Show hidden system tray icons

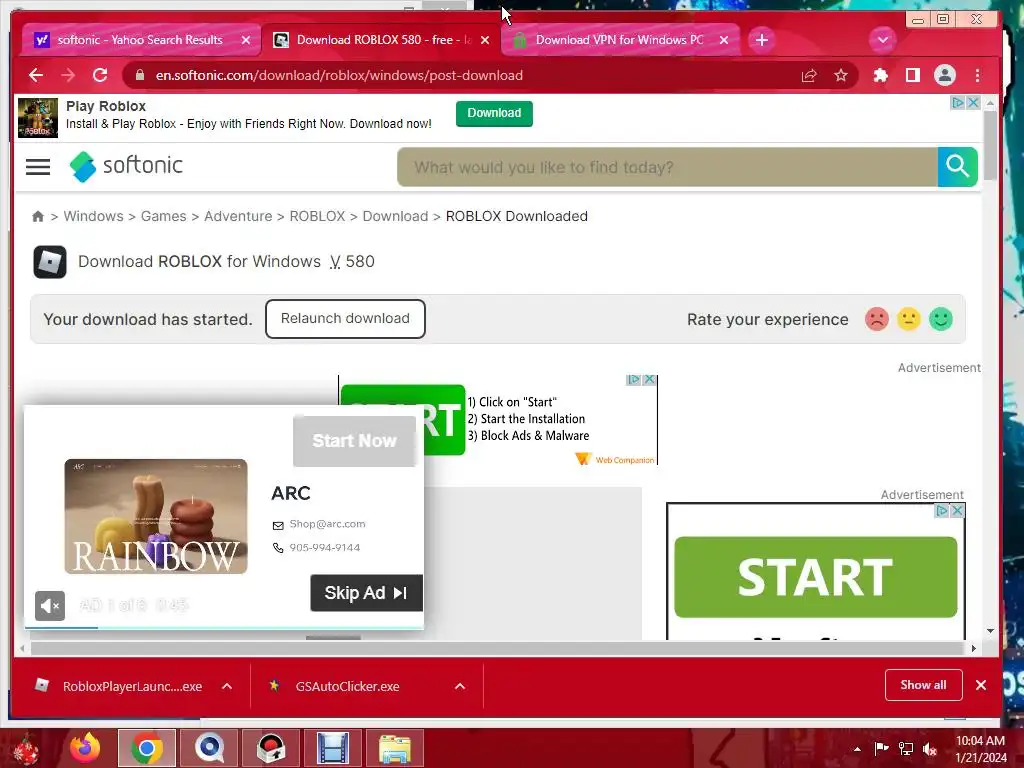(857, 749)
